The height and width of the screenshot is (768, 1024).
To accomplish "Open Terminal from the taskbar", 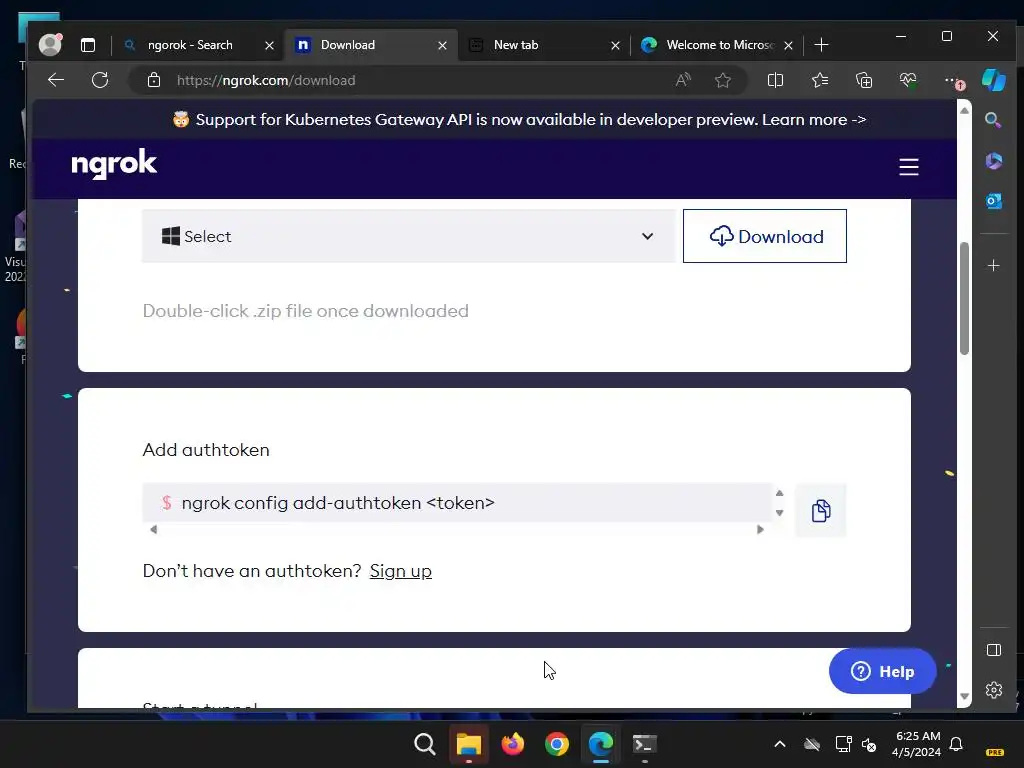I will tap(645, 744).
